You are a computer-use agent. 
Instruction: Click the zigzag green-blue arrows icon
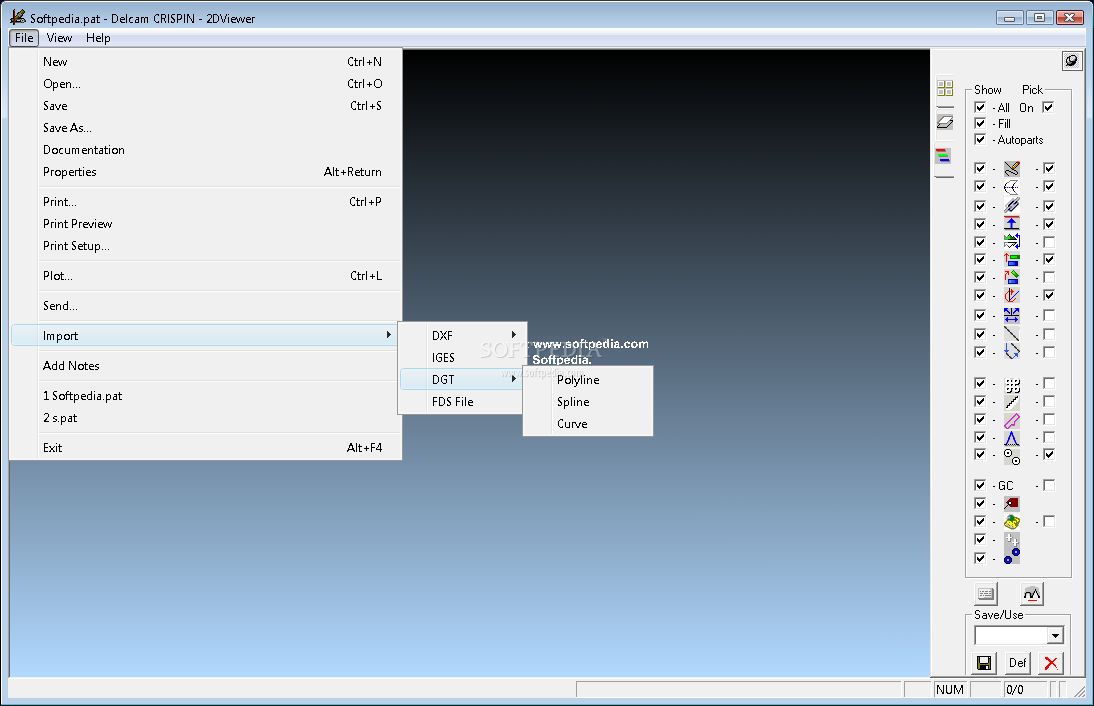coord(1012,241)
